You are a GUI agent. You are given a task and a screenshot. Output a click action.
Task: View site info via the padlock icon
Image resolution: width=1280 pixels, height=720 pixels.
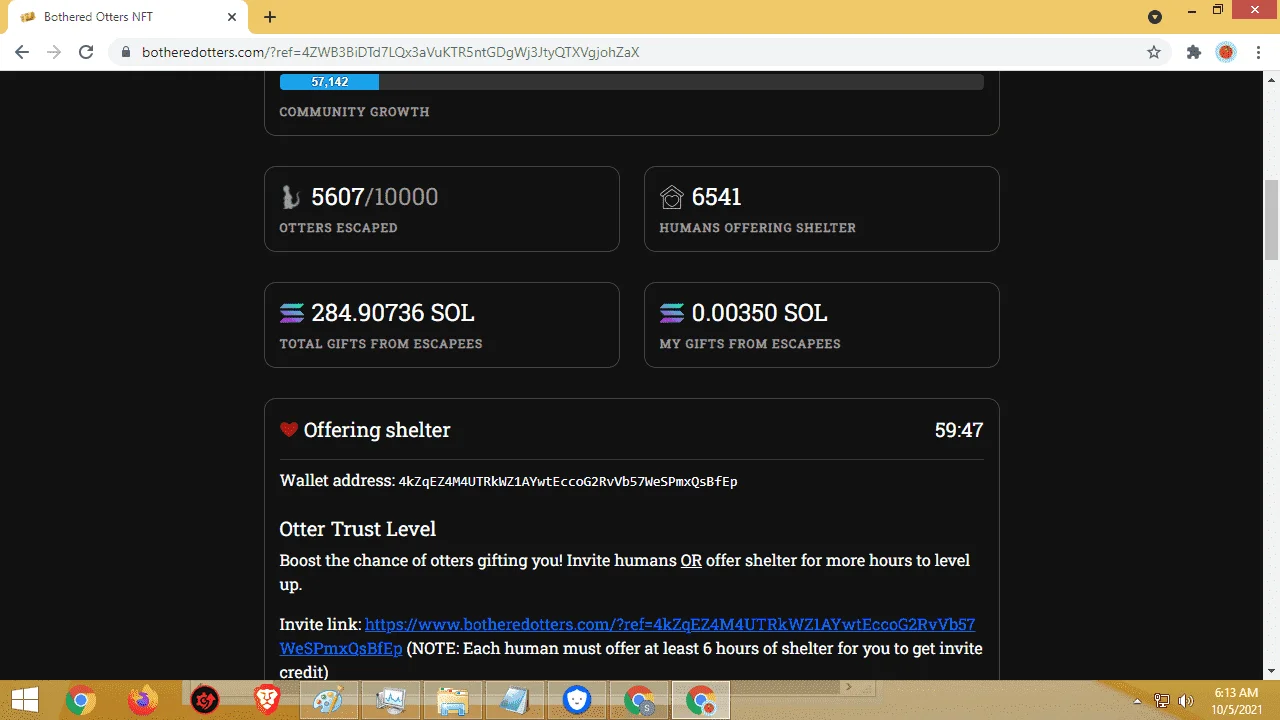tap(126, 52)
